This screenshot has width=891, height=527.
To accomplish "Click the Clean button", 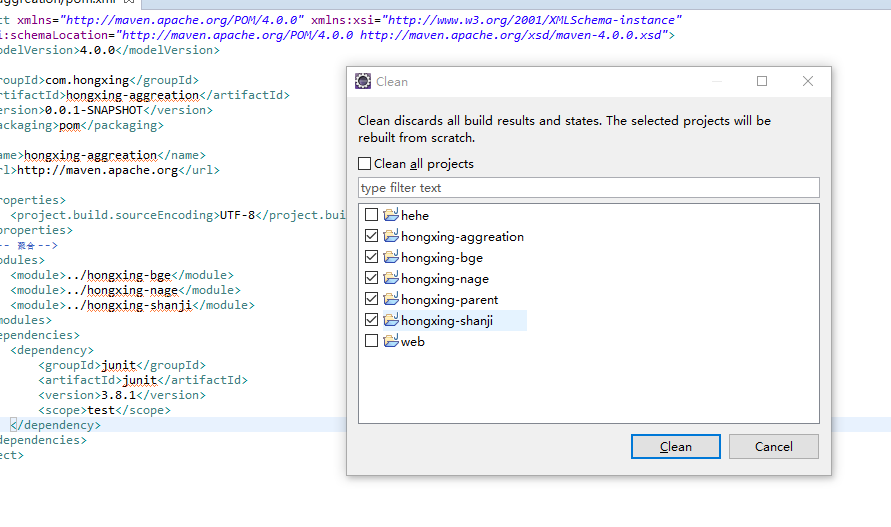I will [x=676, y=447].
